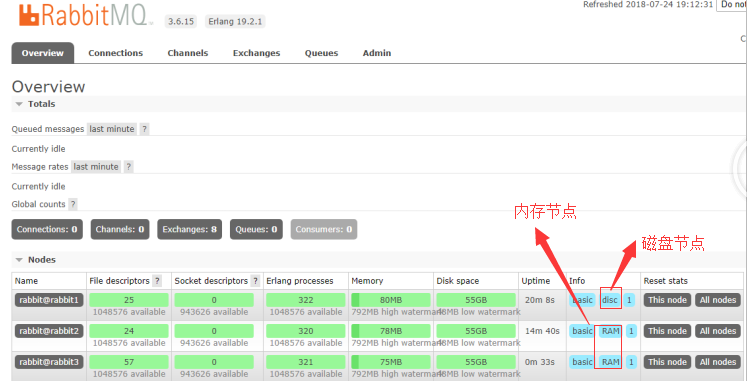Switch to the Queues tab
This screenshot has width=747, height=381.
[x=322, y=53]
